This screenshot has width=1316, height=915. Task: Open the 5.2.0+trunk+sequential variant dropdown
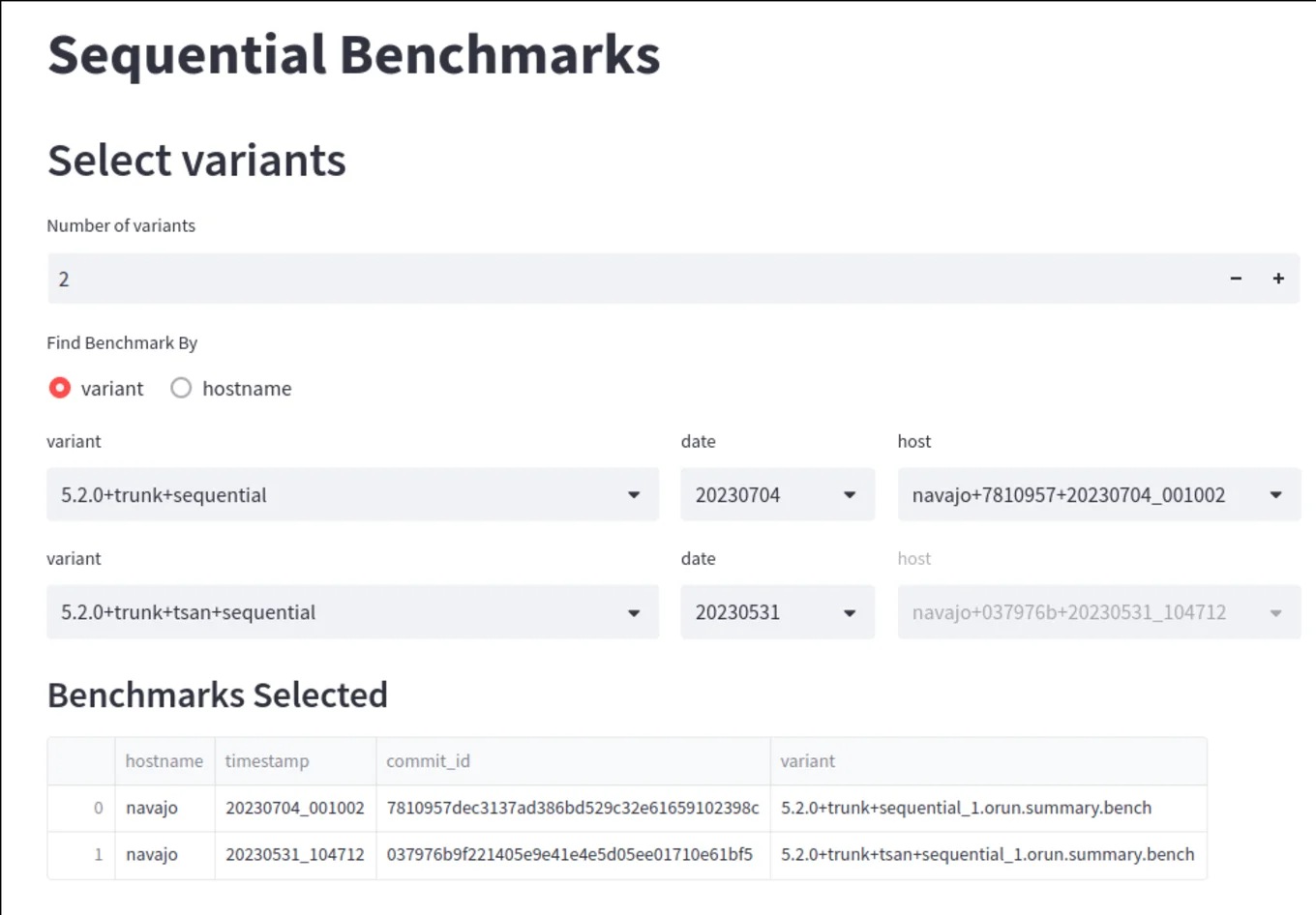pos(352,494)
